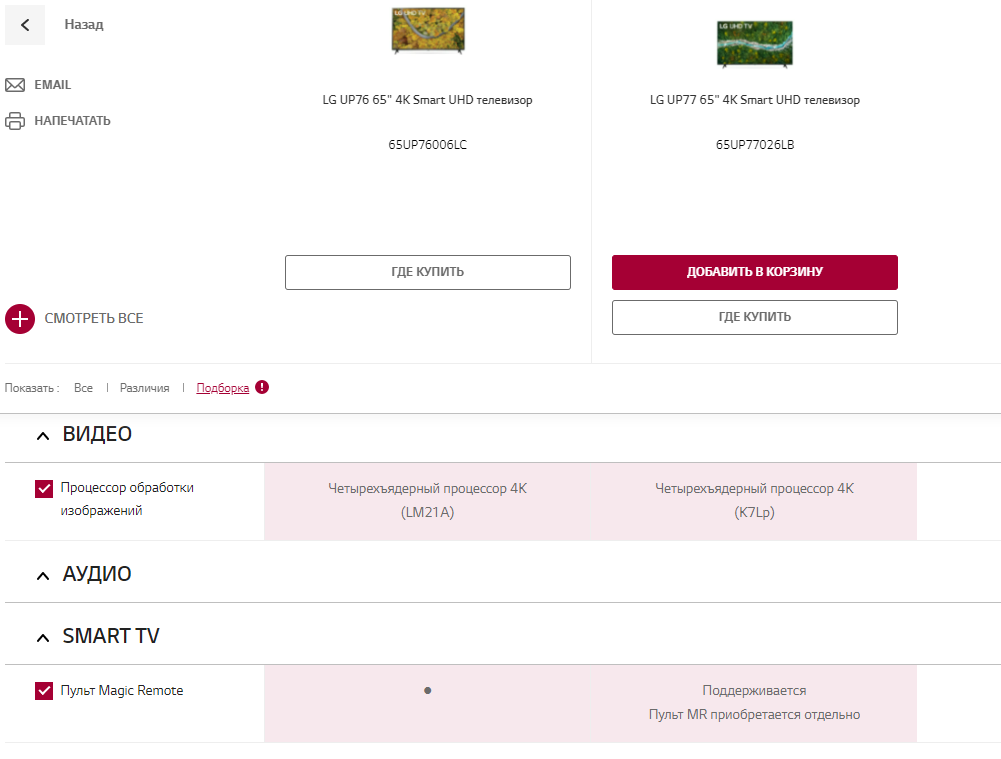
Task: Click the printer icon
Action: tap(15, 121)
